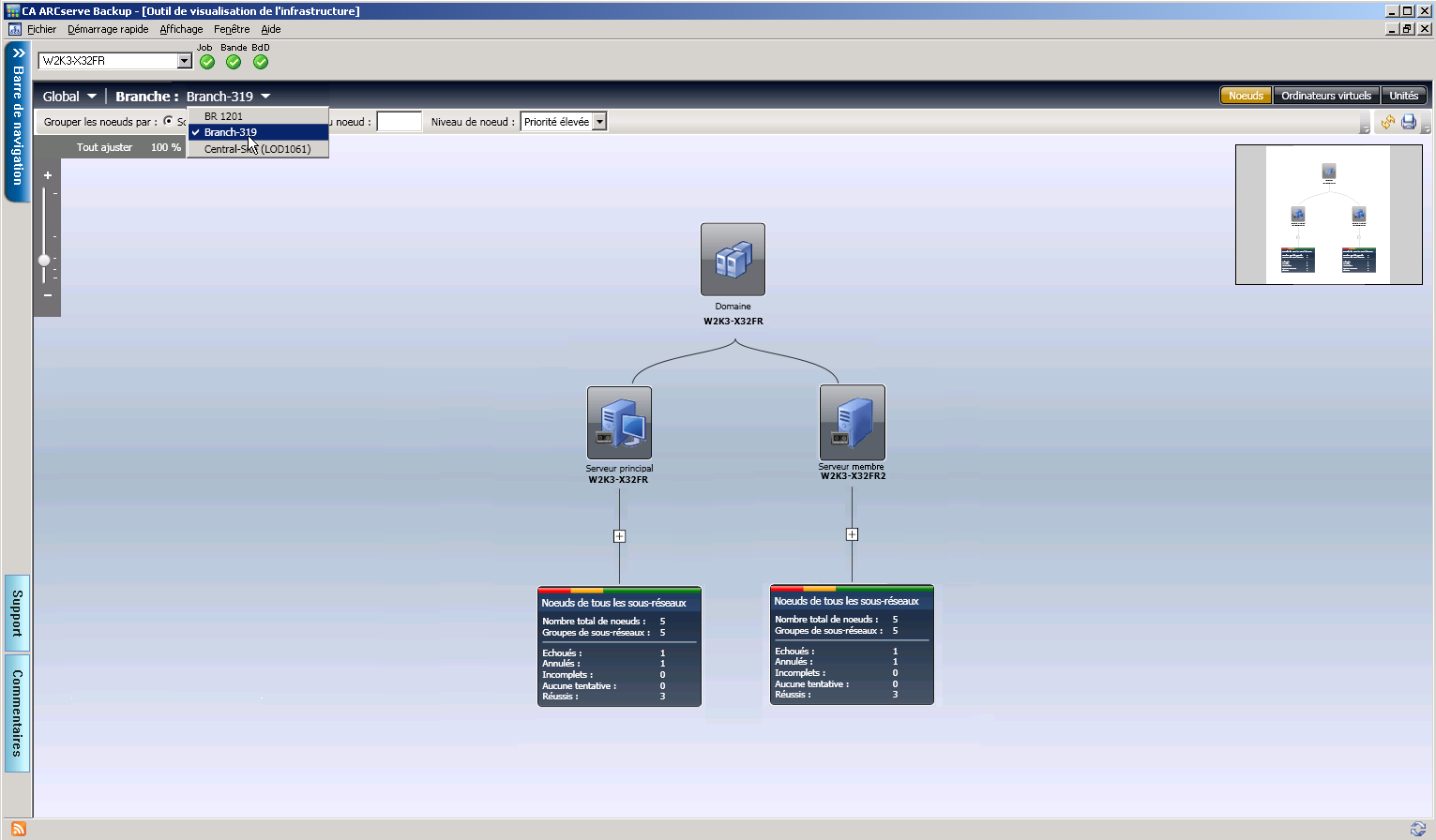Image resolution: width=1436 pixels, height=840 pixels.
Task: Click the Job status green check icon
Action: [x=207, y=62]
